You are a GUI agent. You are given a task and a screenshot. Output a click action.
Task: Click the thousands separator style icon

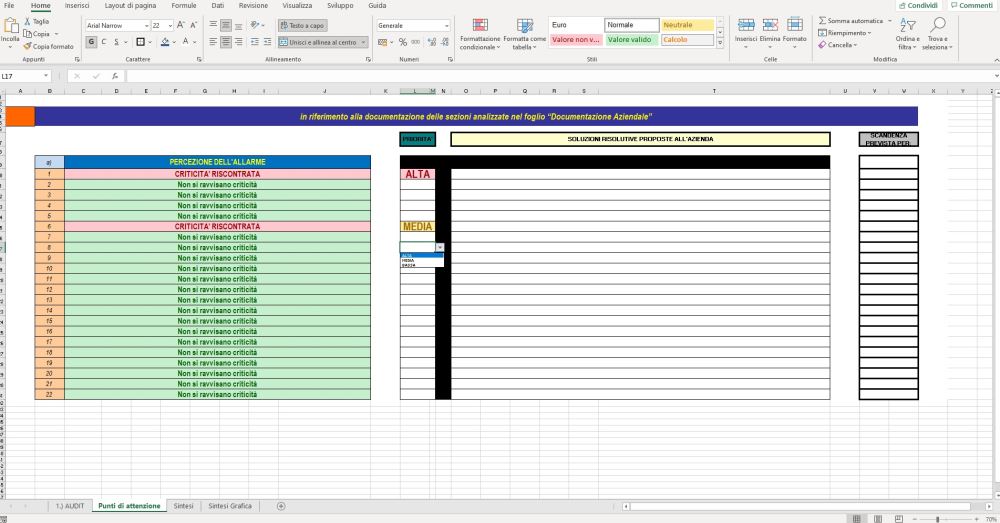[x=416, y=42]
